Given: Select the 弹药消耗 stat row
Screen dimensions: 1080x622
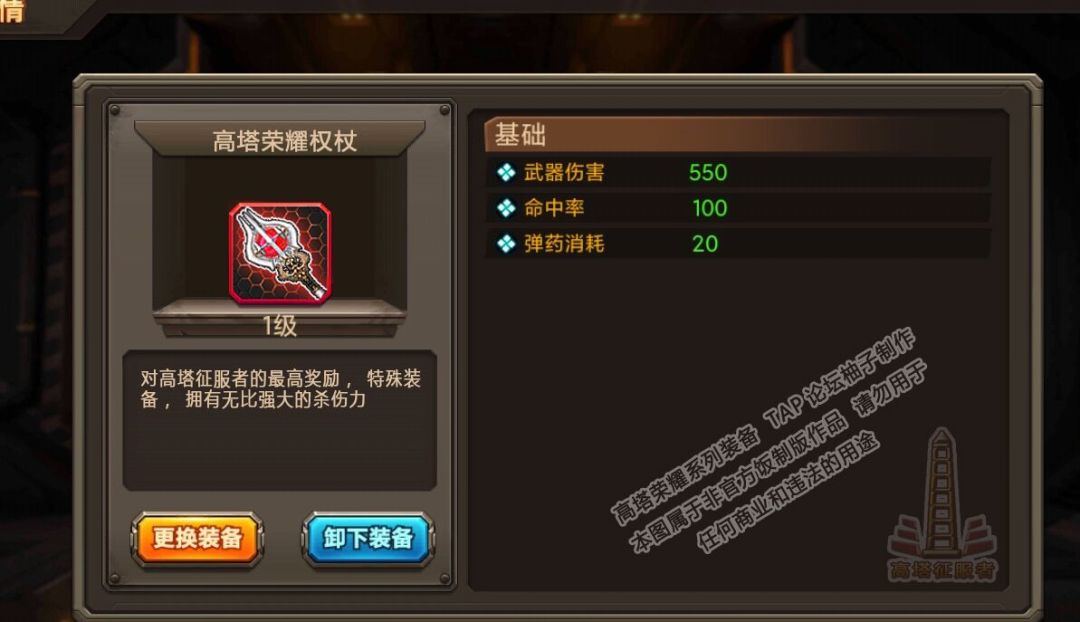Looking at the screenshot, I should tap(738, 243).
